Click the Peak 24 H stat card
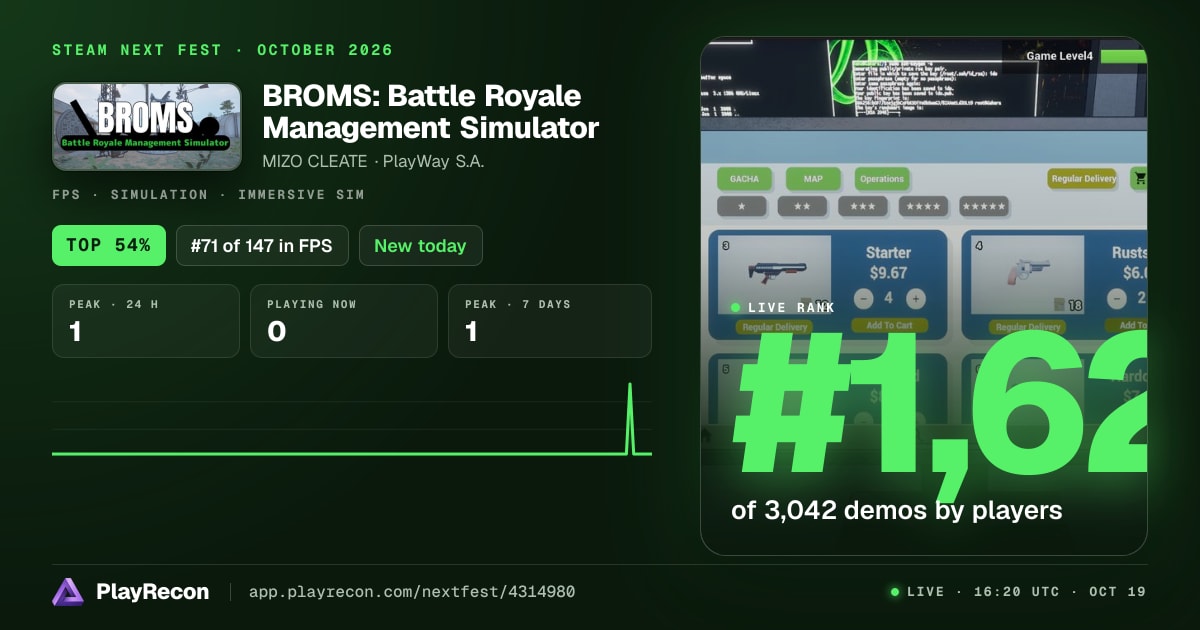 point(146,321)
